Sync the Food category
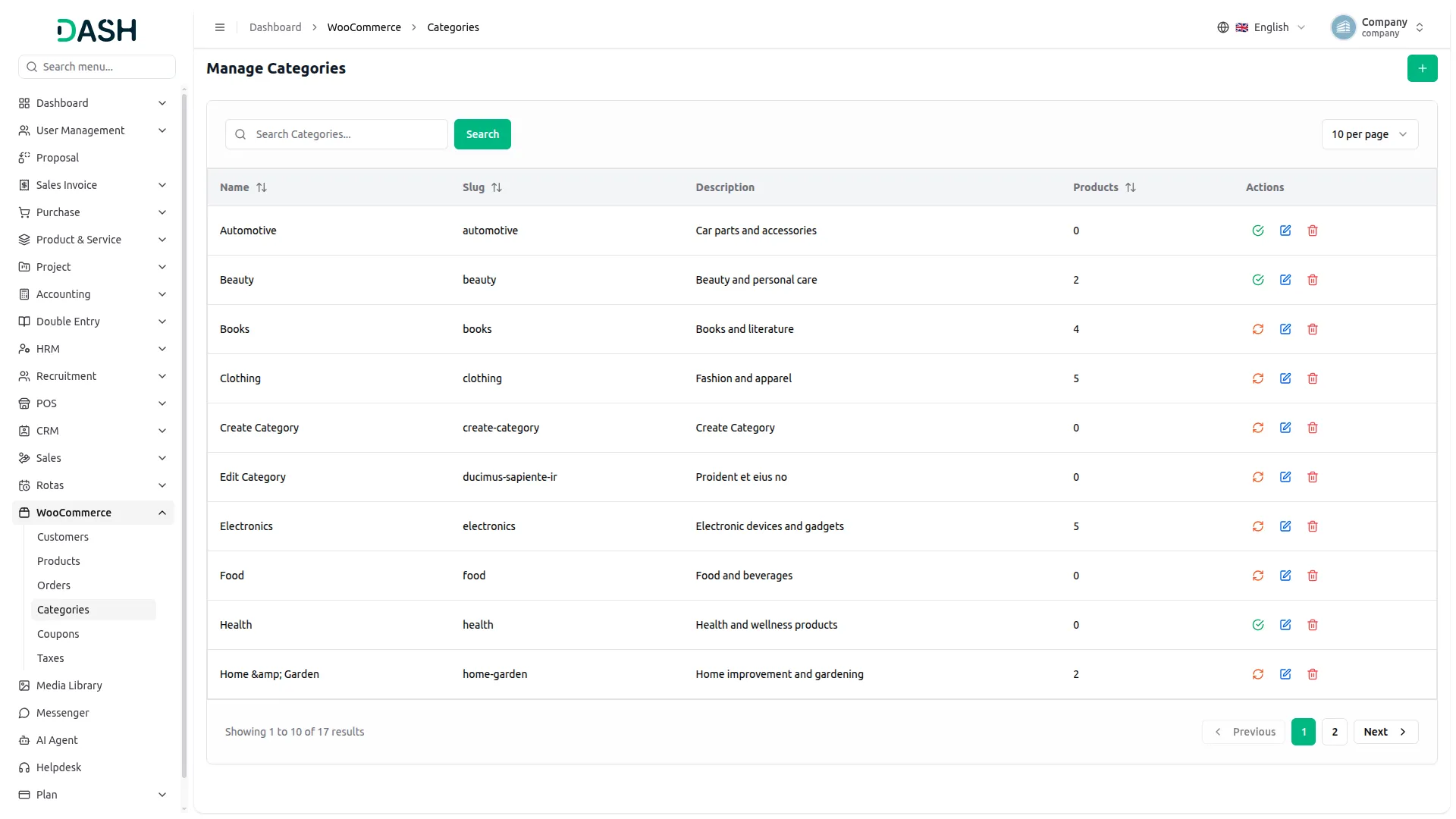Image resolution: width=1456 pixels, height=819 pixels. click(x=1258, y=576)
